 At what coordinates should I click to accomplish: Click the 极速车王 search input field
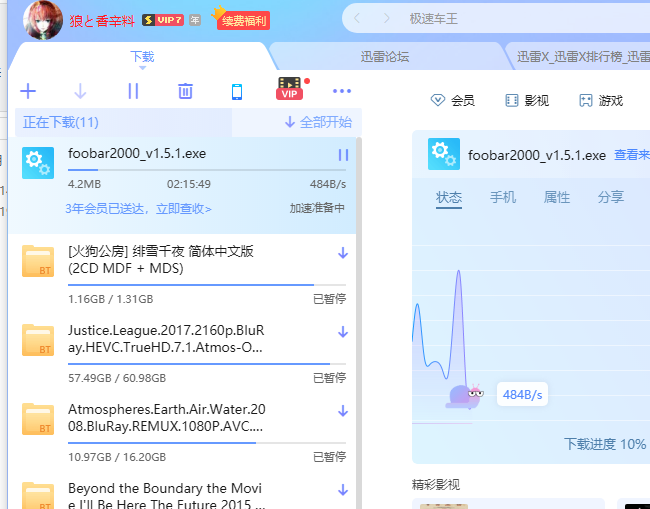click(x=480, y=18)
